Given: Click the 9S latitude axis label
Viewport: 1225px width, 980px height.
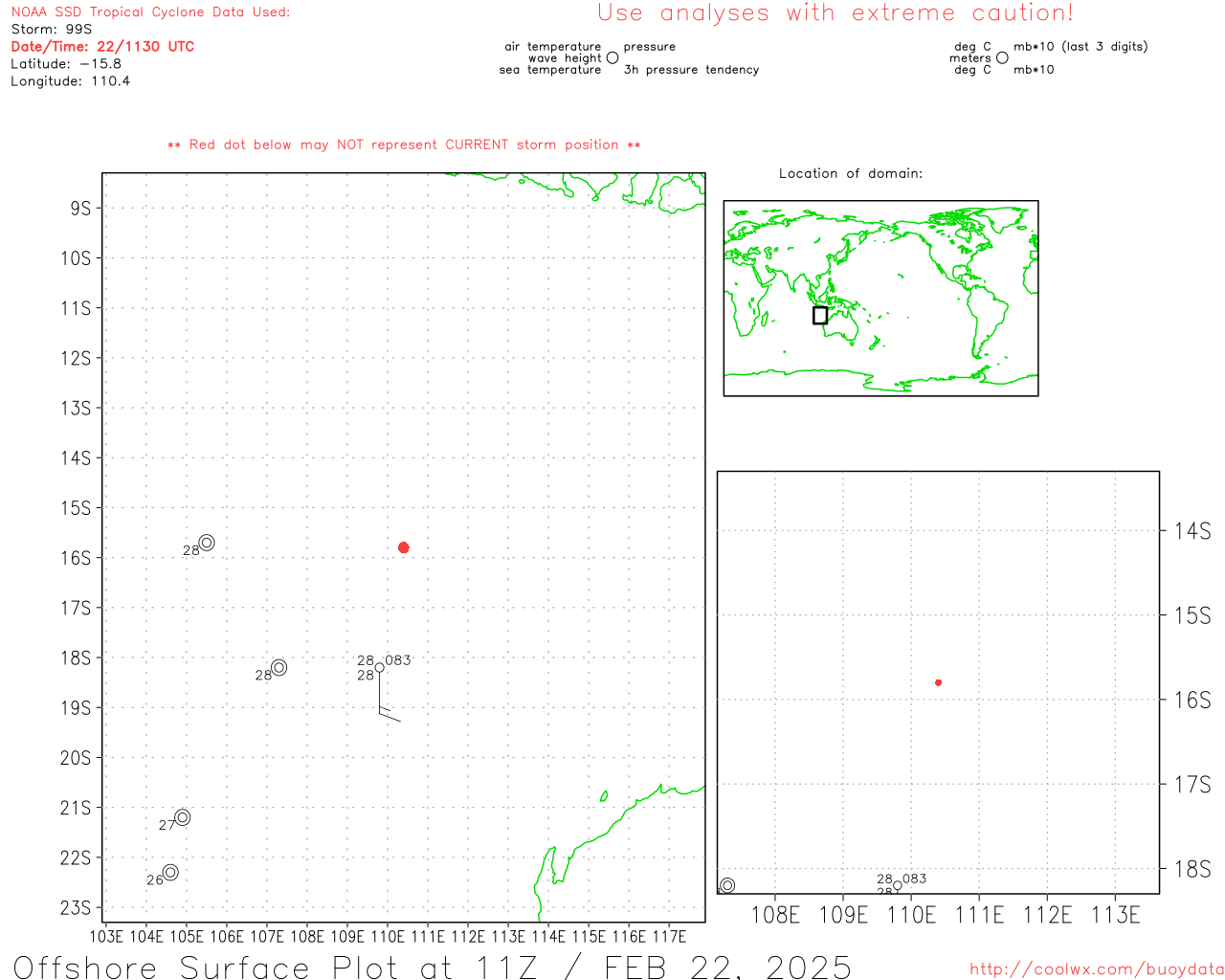Looking at the screenshot, I should point(80,209).
